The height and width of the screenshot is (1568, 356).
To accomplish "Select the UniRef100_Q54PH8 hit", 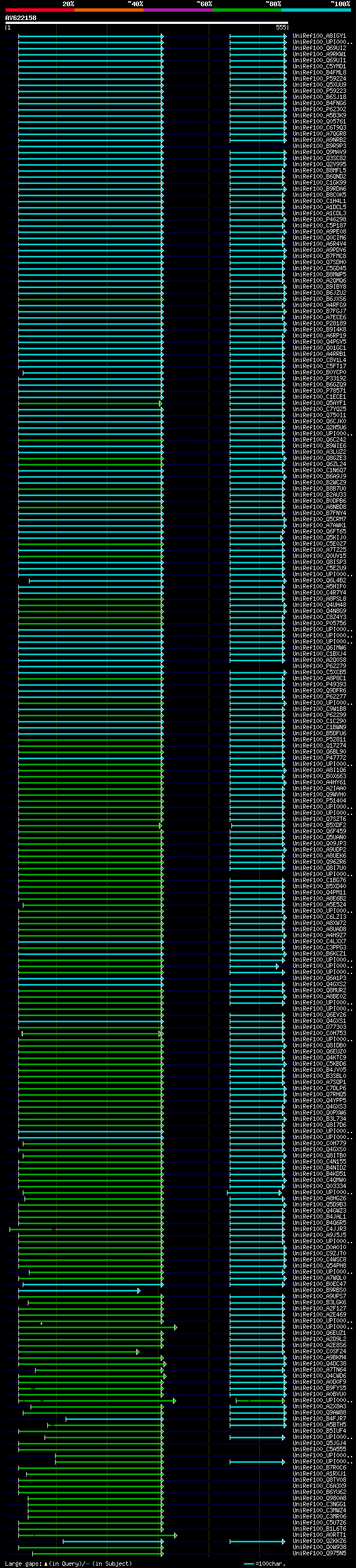I will (319, 1266).
